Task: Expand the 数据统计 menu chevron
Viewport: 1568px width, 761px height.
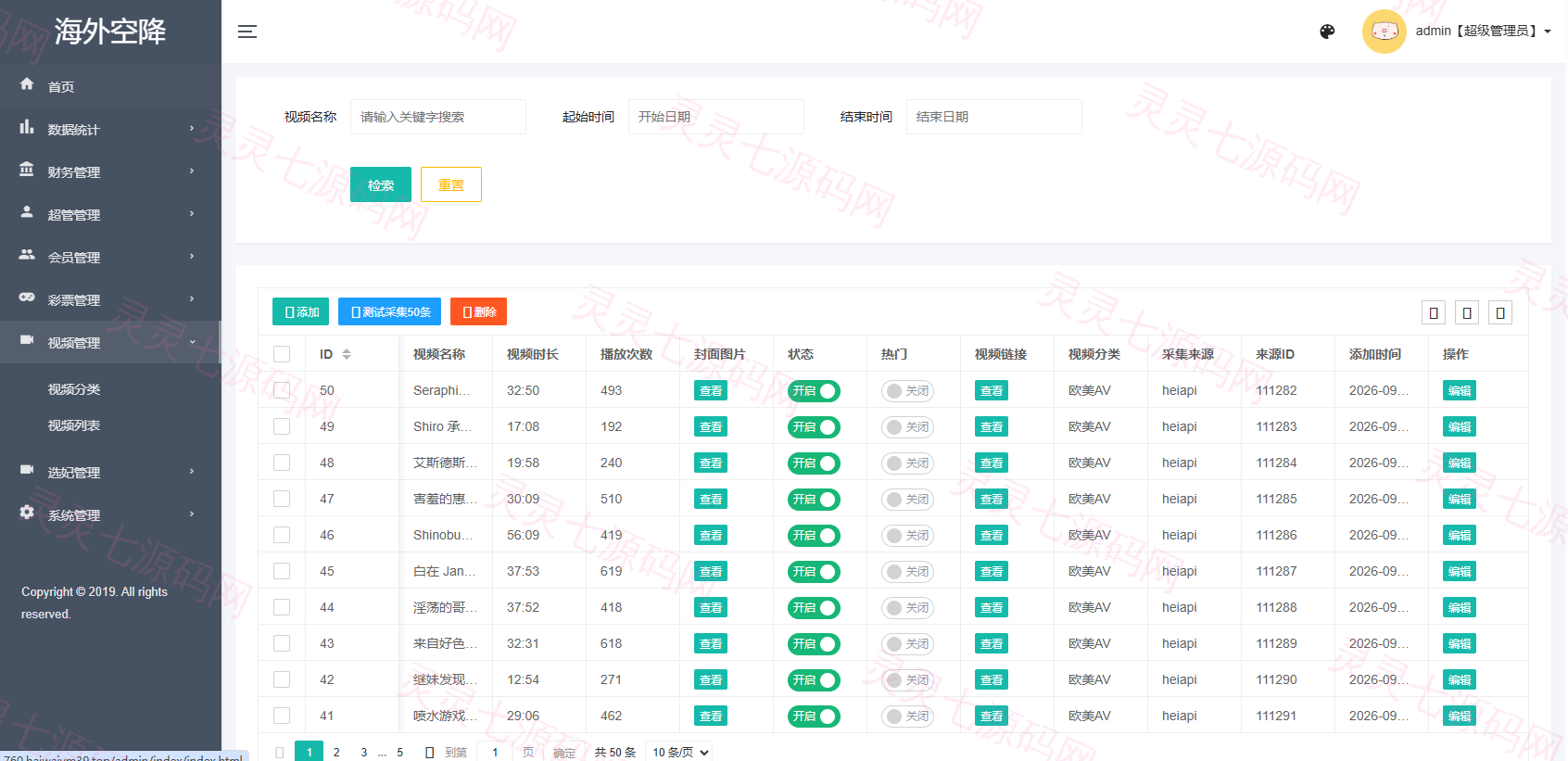Action: click(x=192, y=128)
